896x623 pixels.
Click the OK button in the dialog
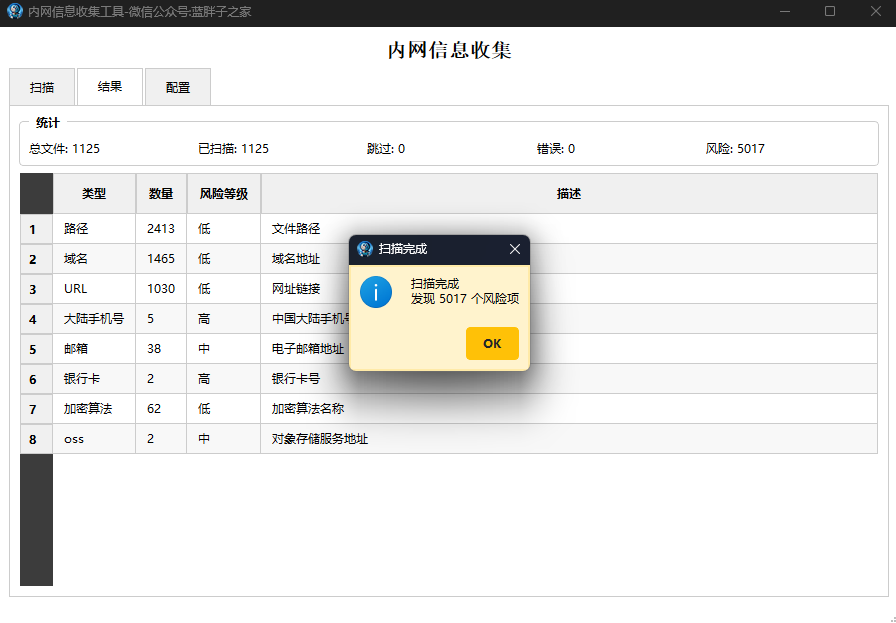(492, 344)
